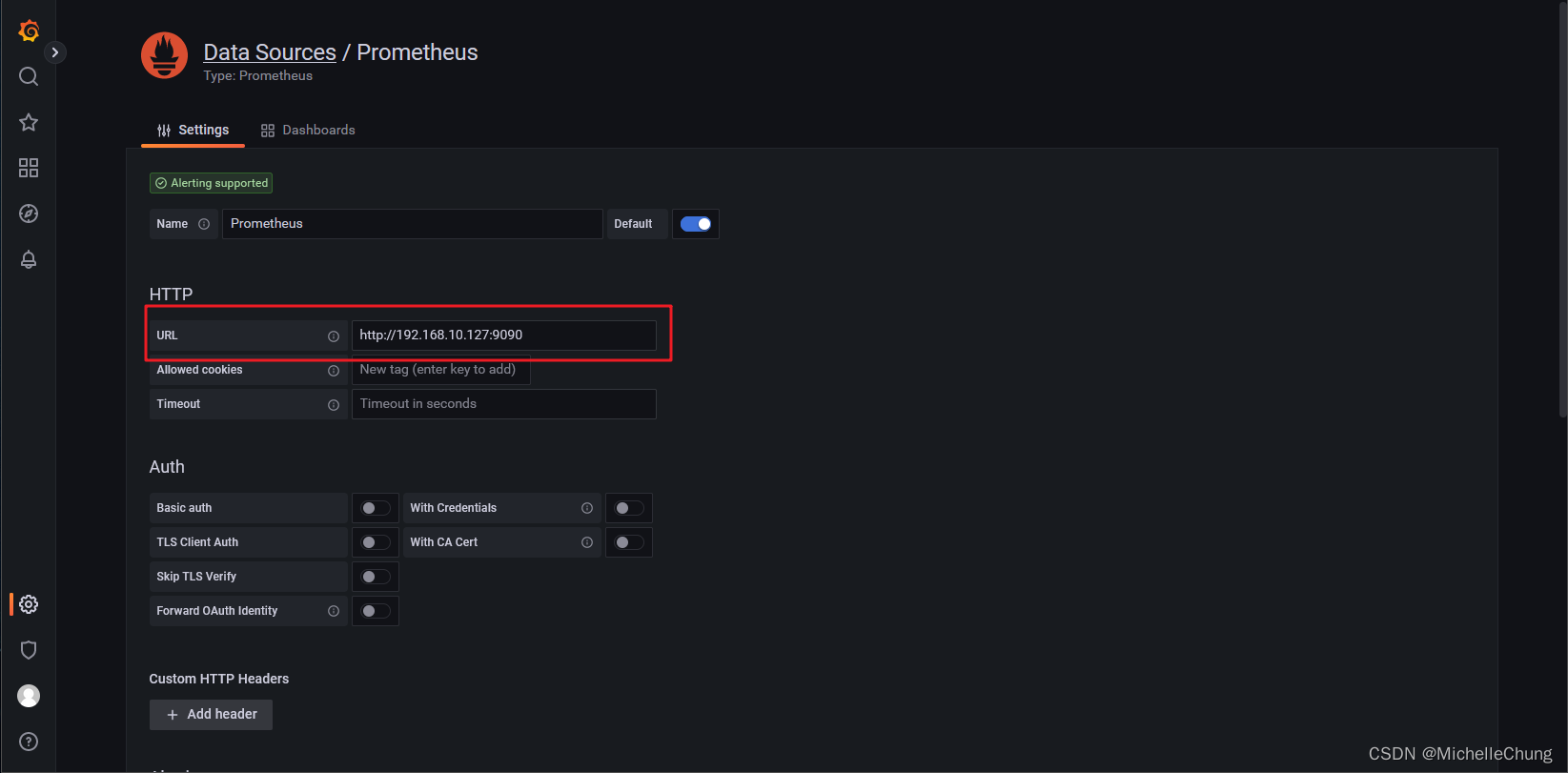
Task: Click the Allowed cookies label
Action: (199, 370)
